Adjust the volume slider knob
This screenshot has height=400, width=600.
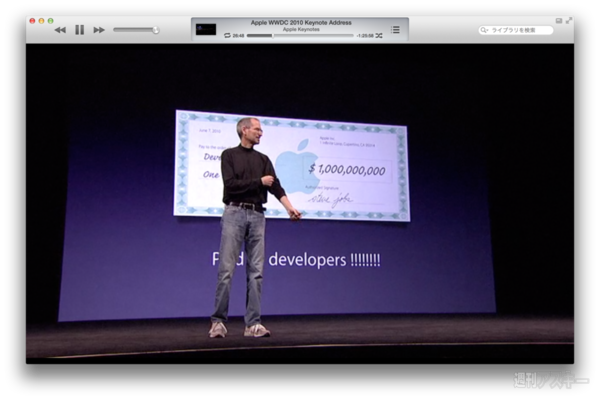(155, 30)
